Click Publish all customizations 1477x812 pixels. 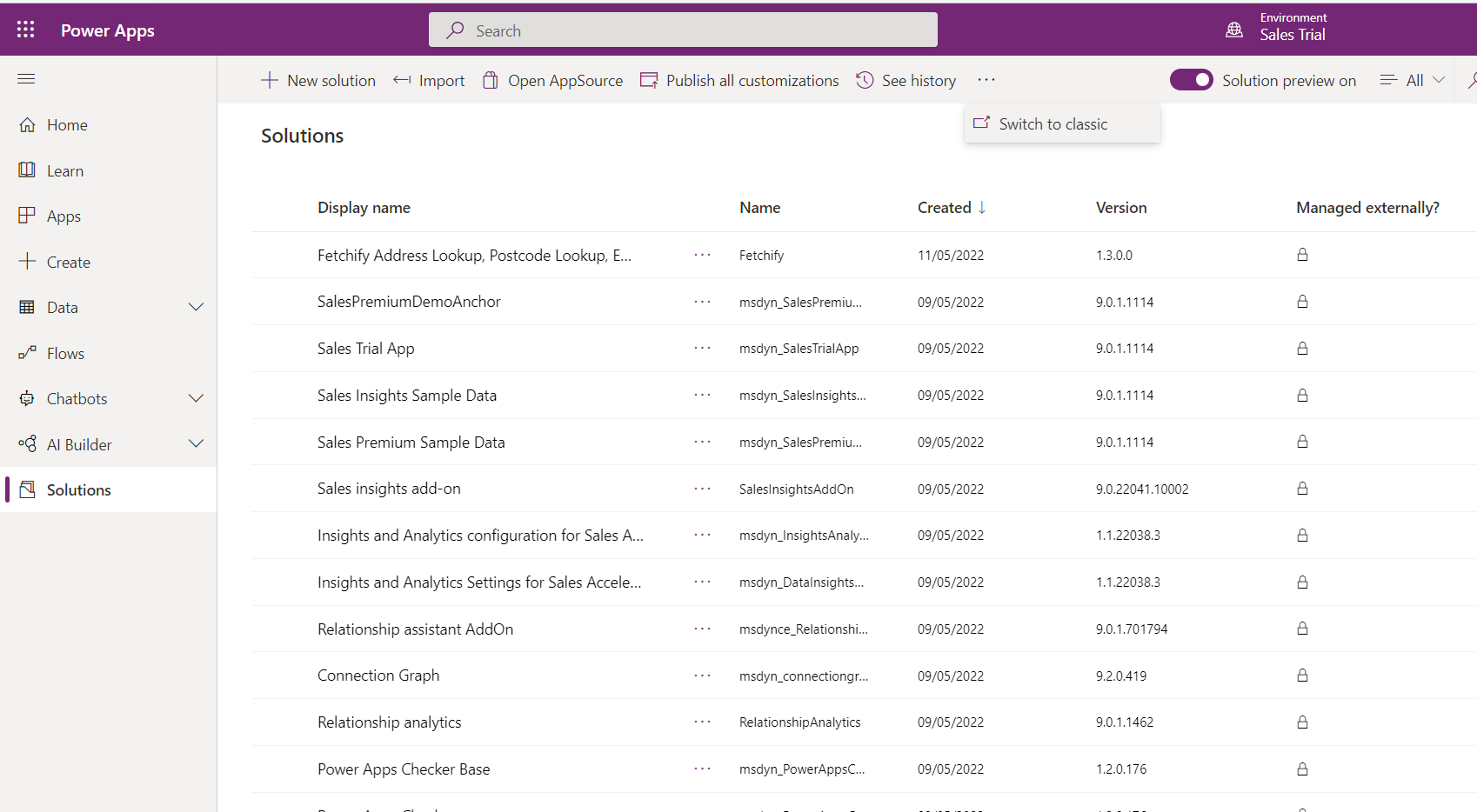coord(739,80)
